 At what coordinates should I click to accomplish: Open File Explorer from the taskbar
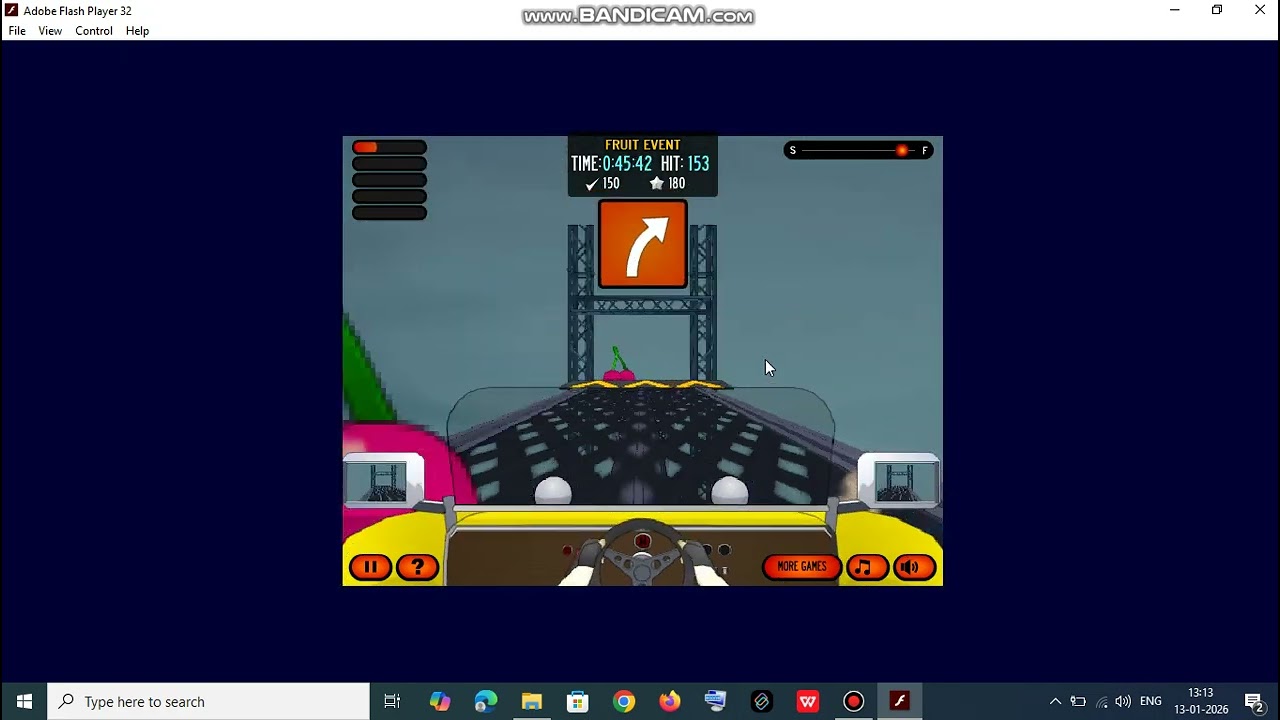pyautogui.click(x=531, y=702)
